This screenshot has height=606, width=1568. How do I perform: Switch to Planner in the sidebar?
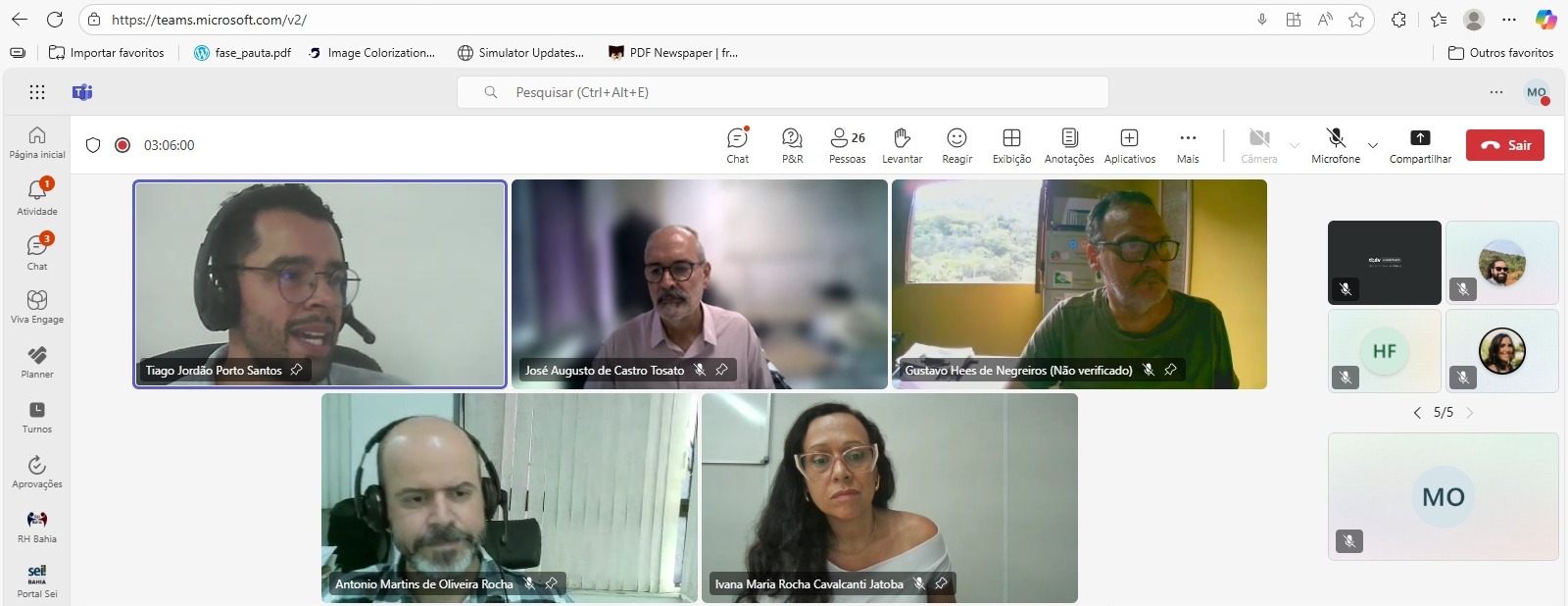point(37,361)
